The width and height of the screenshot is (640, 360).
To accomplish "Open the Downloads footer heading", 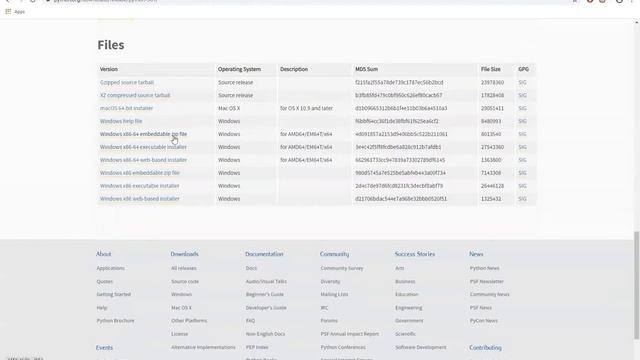I will 184,254.
